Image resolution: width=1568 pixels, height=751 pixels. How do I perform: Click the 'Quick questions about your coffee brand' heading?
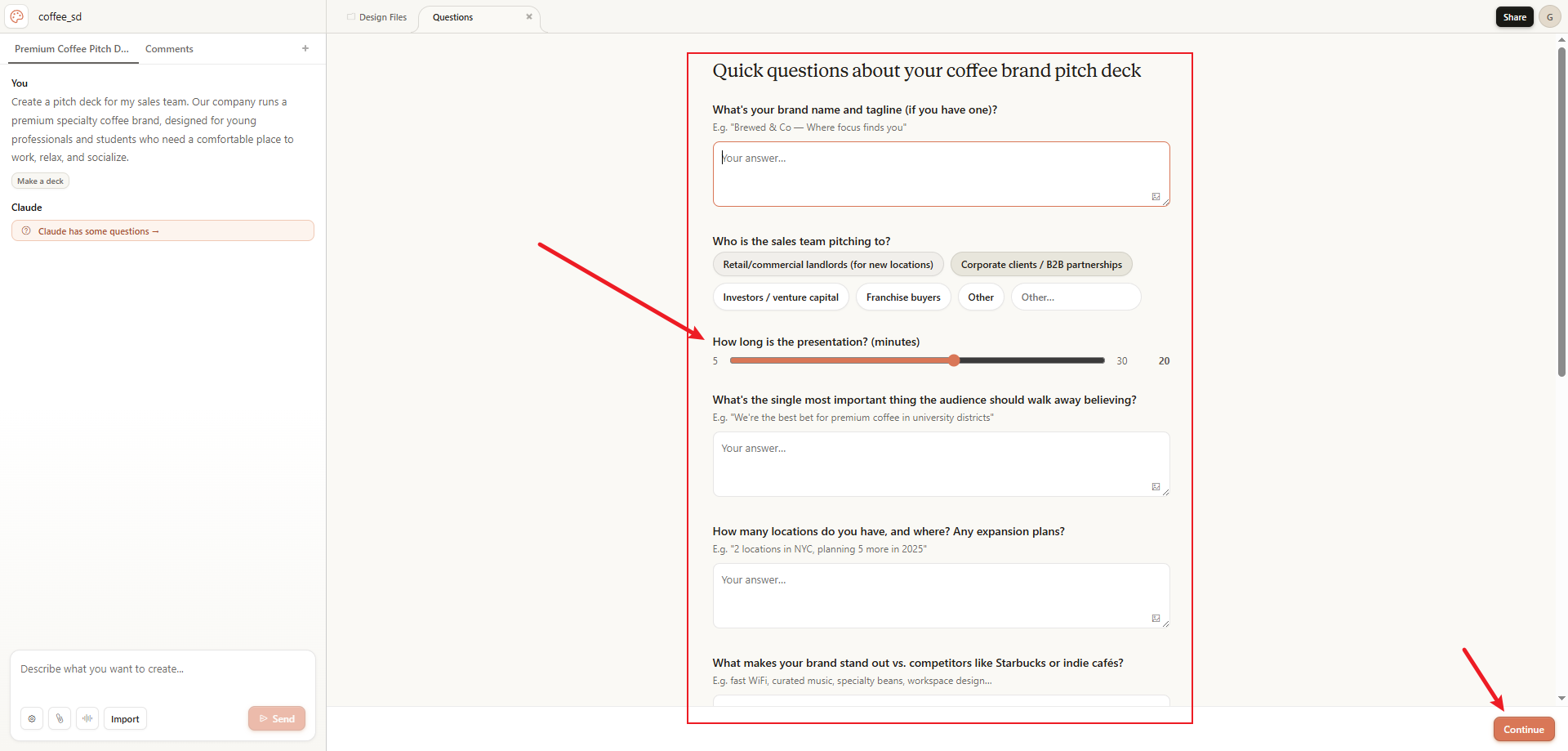point(926,70)
